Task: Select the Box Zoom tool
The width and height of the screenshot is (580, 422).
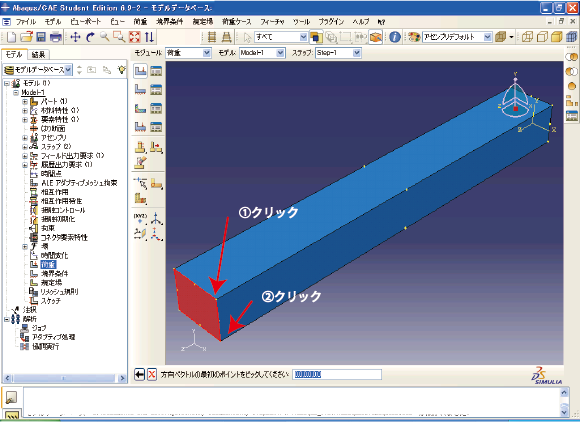Action: [x=119, y=37]
